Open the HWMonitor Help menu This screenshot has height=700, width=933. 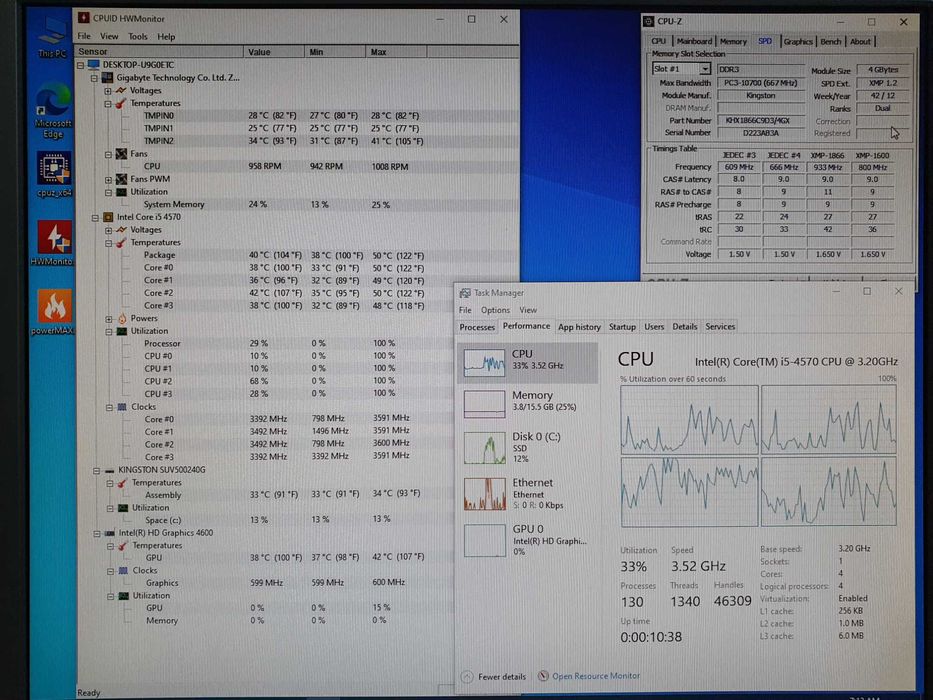point(166,36)
